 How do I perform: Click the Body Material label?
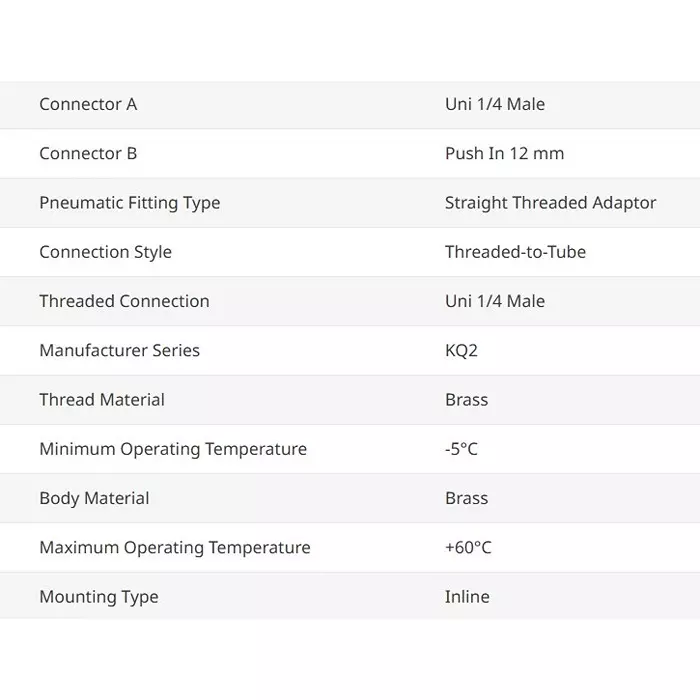tap(94, 498)
